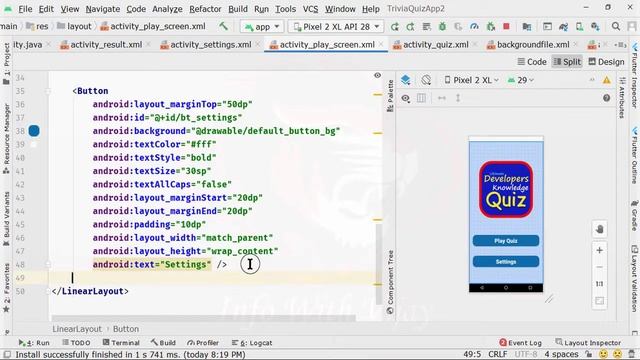Open the AVD Manager icon
The height and width of the screenshot is (360, 640).
click(x=579, y=27)
